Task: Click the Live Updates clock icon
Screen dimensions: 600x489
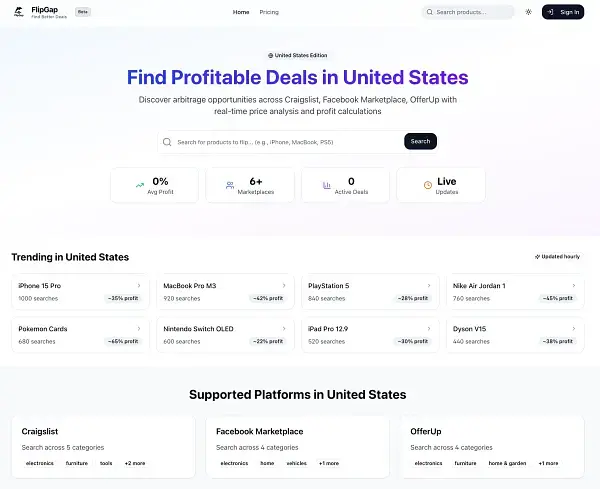Action: pyautogui.click(x=427, y=185)
